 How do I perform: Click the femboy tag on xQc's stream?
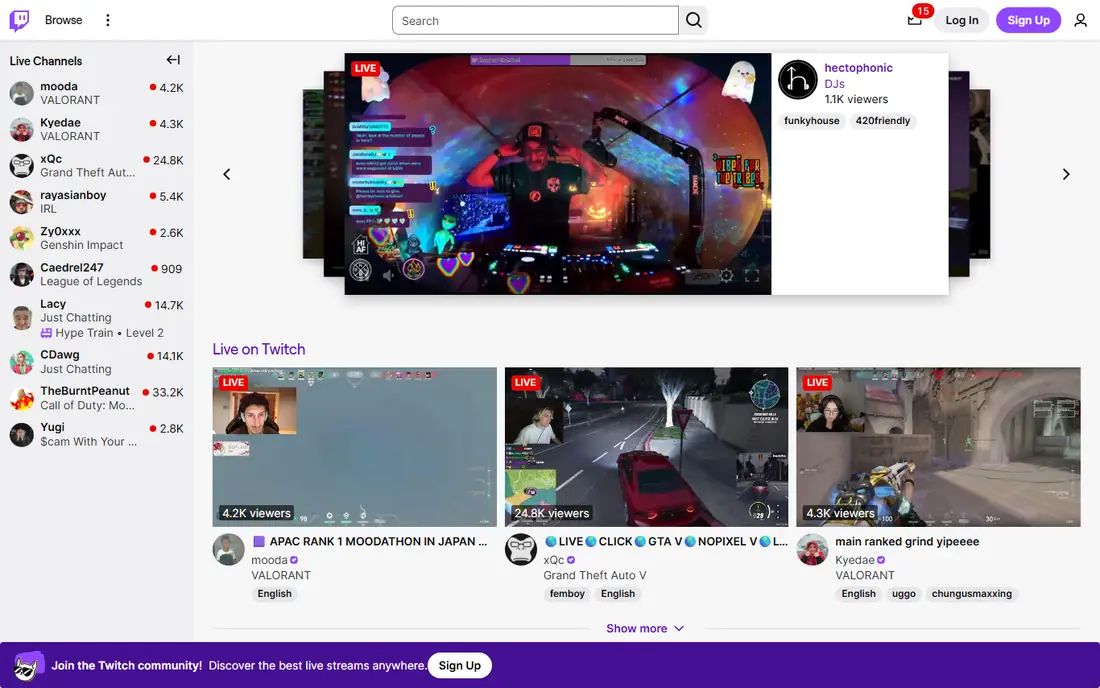(567, 593)
